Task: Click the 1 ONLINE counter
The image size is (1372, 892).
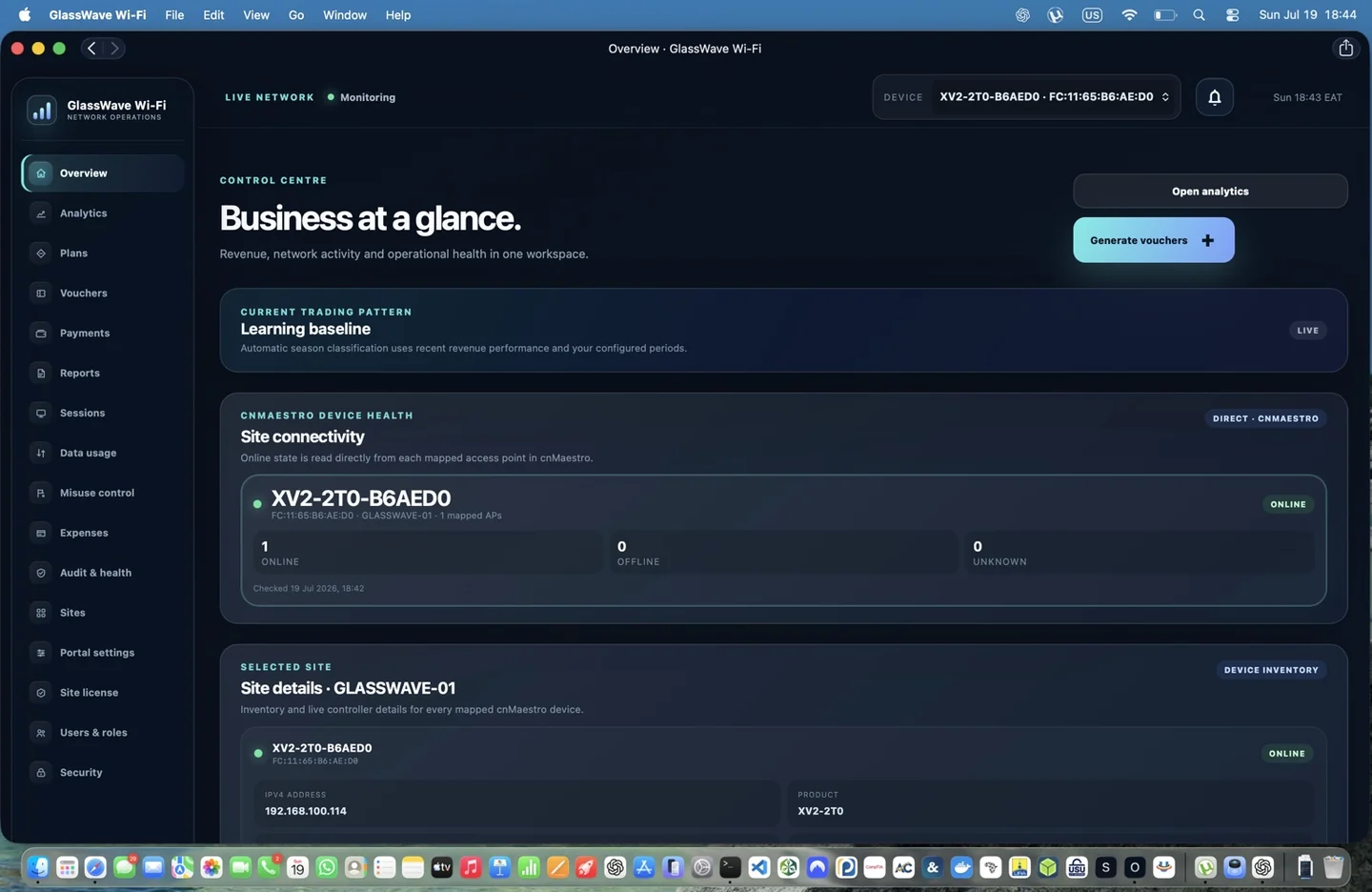Action: click(x=428, y=553)
